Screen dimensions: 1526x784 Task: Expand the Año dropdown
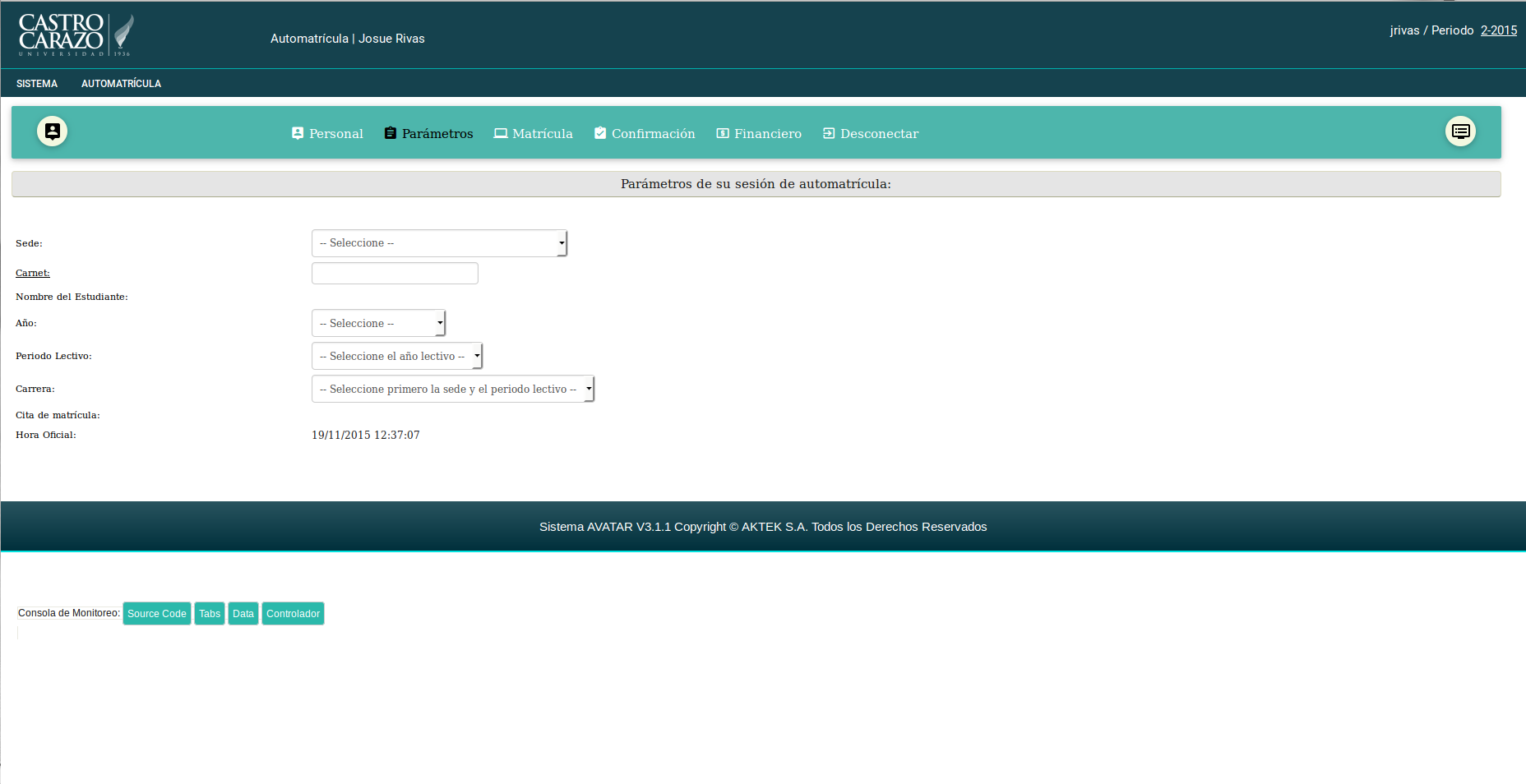378,324
